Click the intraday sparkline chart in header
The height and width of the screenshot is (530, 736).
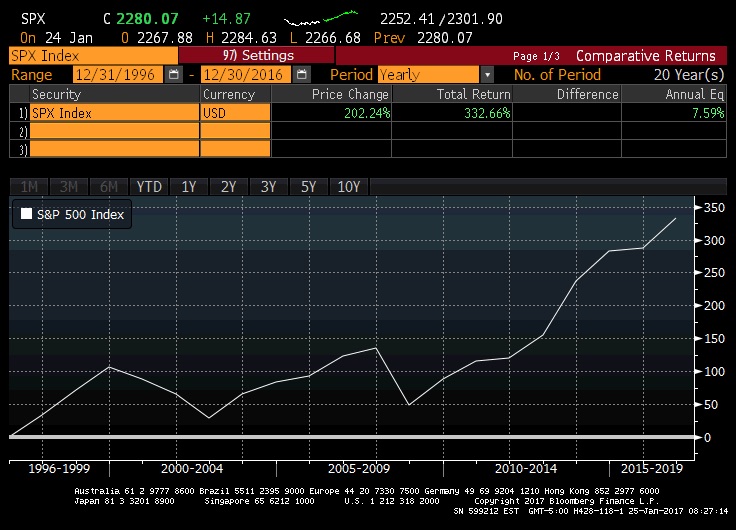click(321, 18)
